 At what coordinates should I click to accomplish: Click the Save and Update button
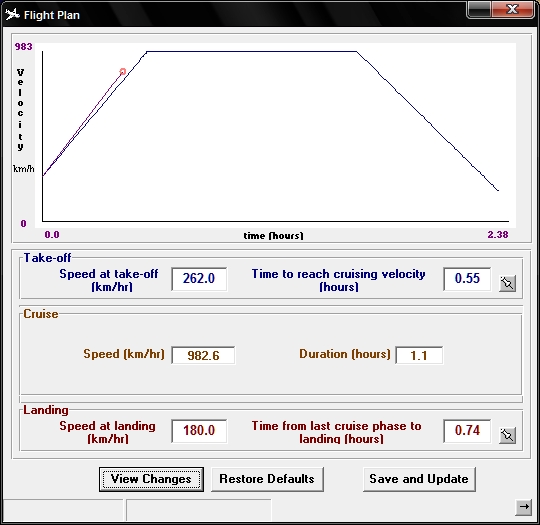coord(419,479)
